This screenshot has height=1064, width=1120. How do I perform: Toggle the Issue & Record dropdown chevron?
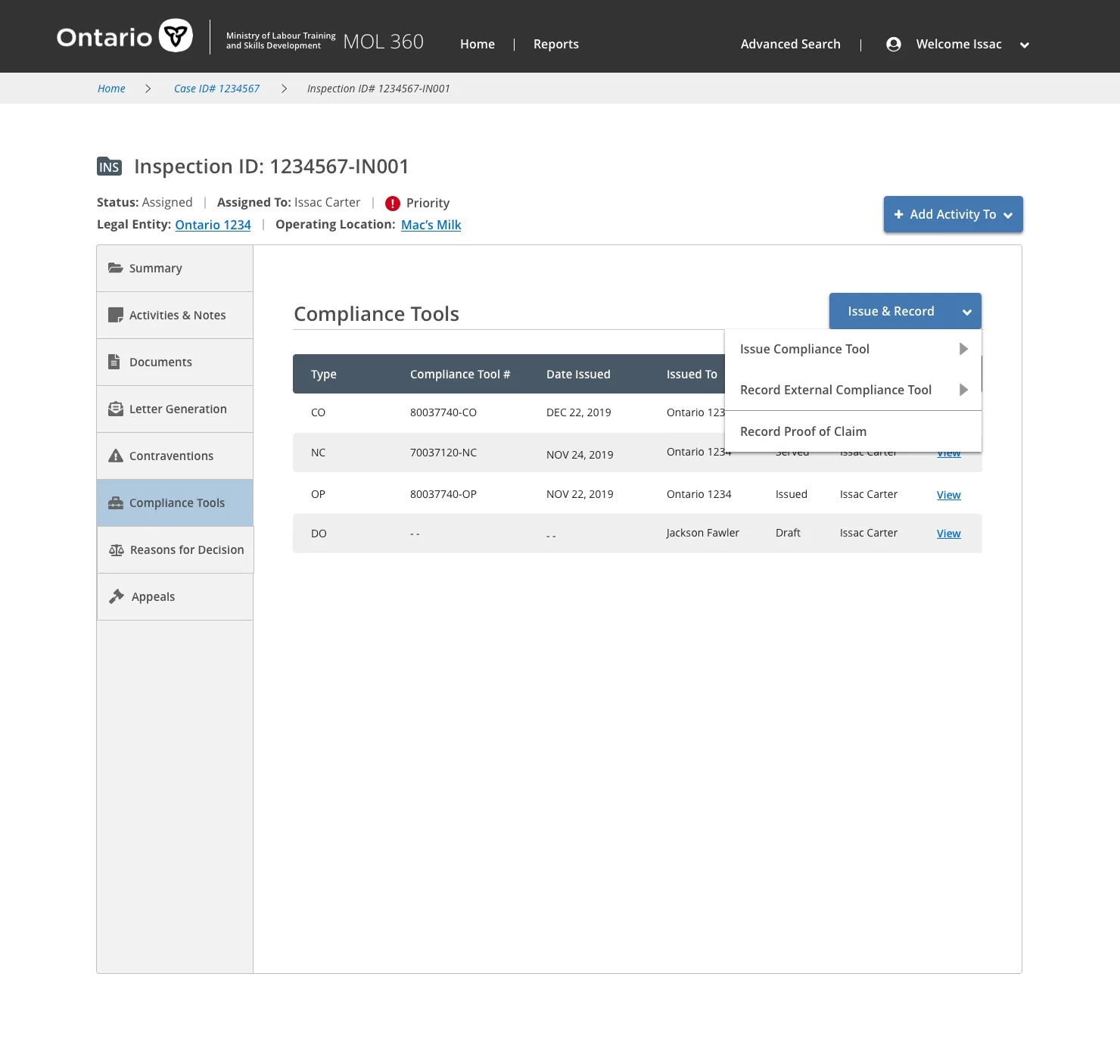[966, 312]
